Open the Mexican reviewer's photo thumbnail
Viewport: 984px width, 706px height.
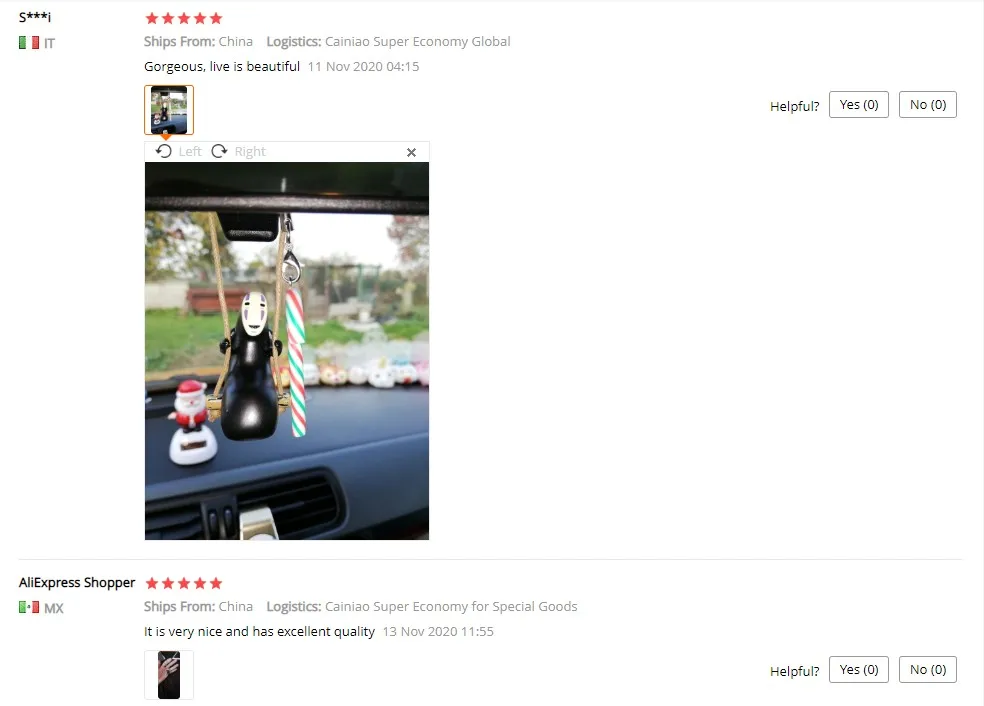pos(169,675)
